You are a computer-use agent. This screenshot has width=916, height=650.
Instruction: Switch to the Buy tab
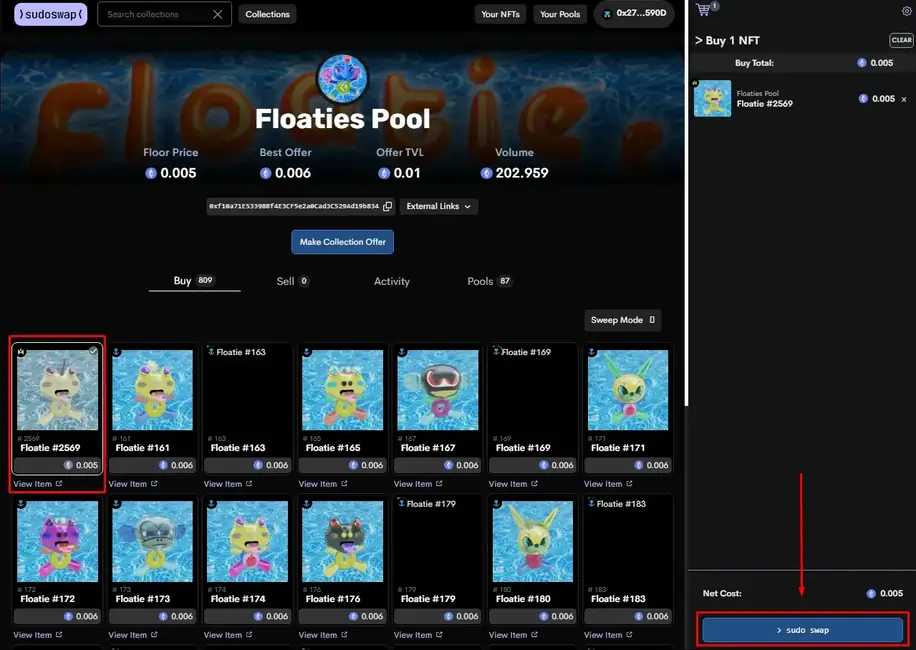(194, 281)
